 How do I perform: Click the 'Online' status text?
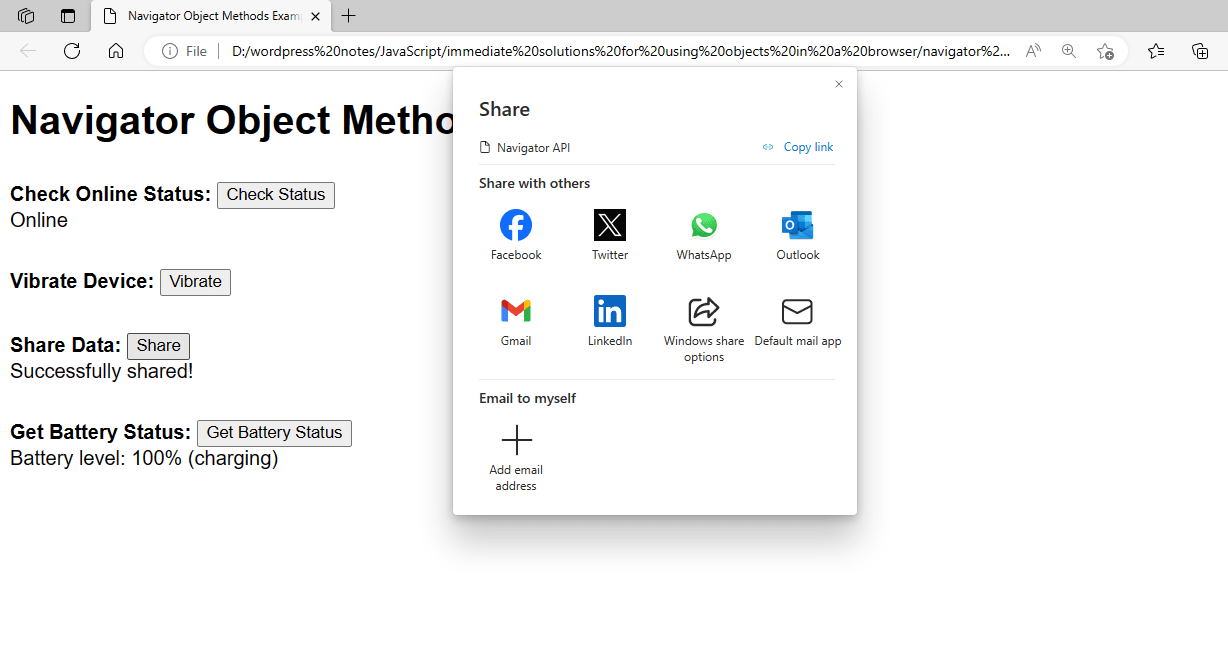(x=39, y=220)
